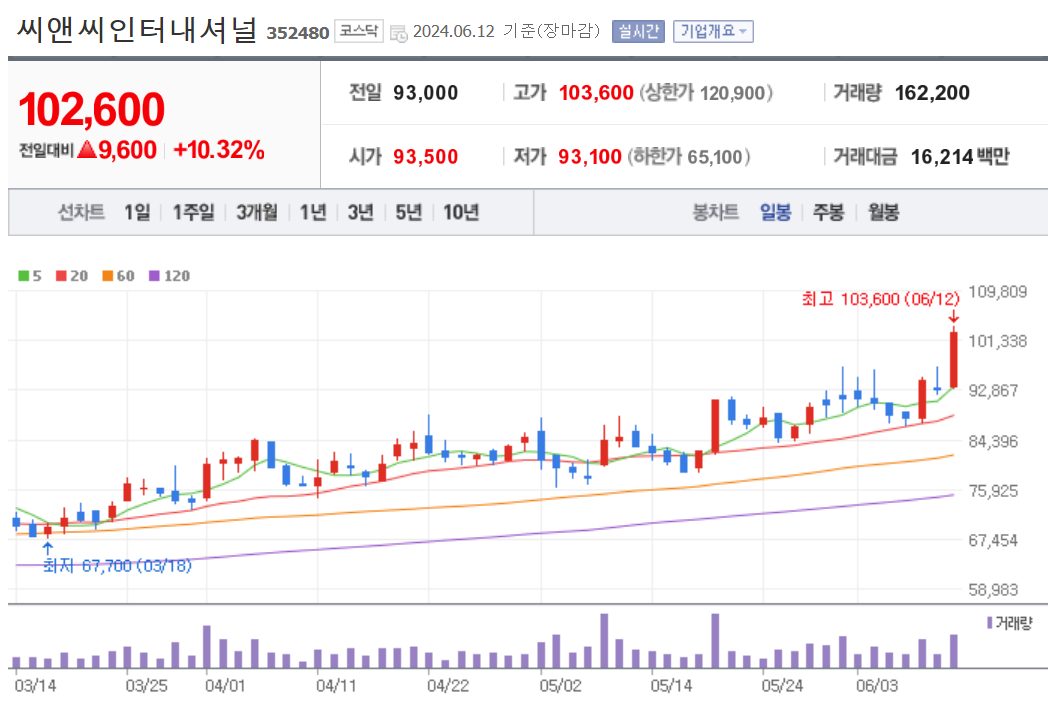Screen dimensions: 1048x719
Task: Click the tall red candlestick for 06/12
Action: [954, 360]
